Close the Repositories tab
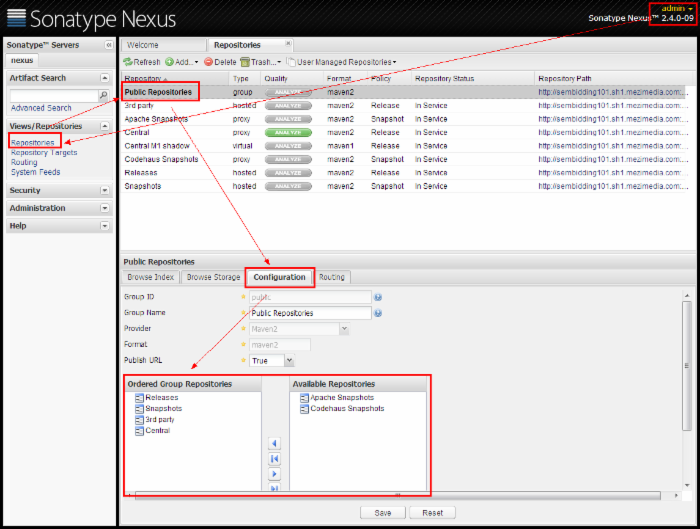 288,43
